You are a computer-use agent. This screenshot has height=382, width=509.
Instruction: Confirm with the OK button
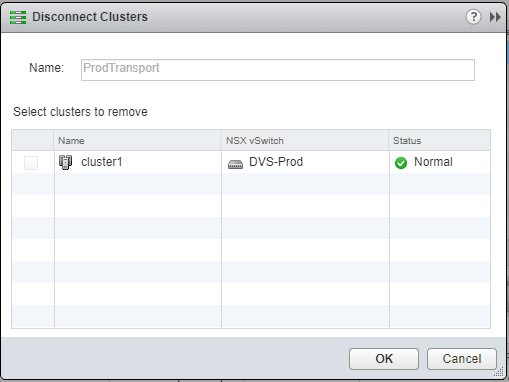pyautogui.click(x=384, y=359)
